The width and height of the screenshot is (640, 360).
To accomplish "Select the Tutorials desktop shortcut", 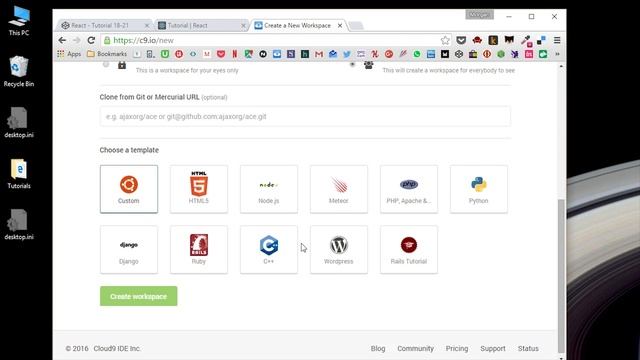I will pos(19,174).
